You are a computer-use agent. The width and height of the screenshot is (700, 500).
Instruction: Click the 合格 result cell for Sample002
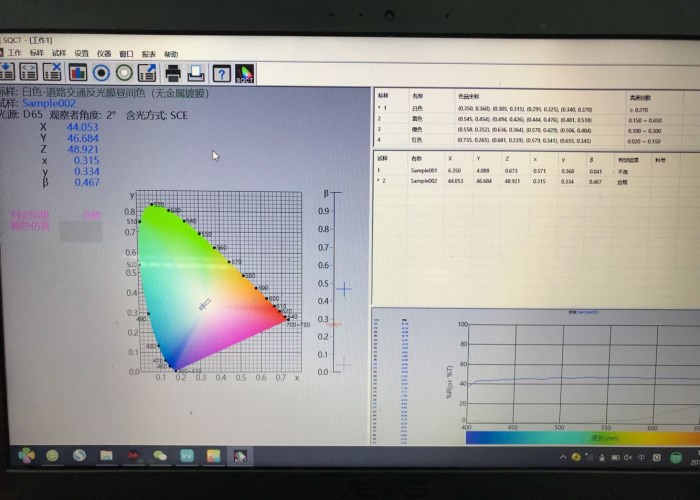click(622, 182)
